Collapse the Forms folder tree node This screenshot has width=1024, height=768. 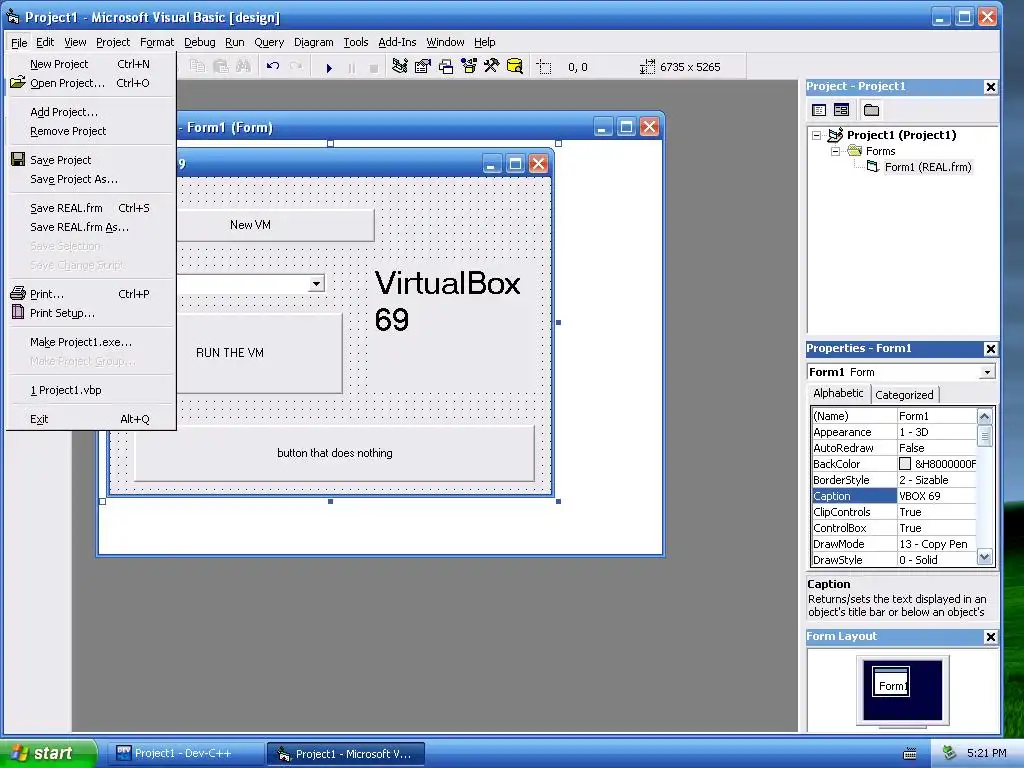835,151
